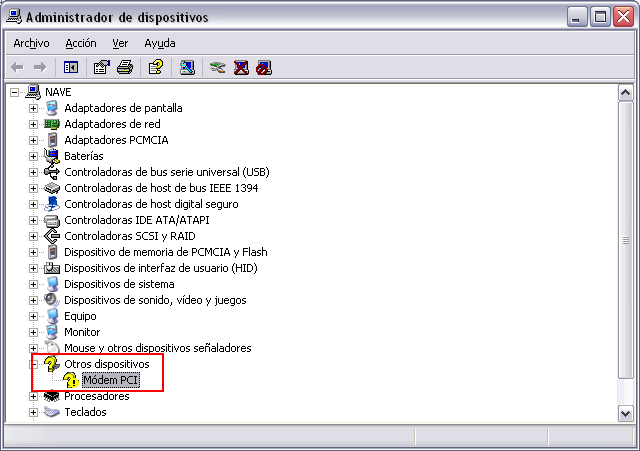Click the Adaptadores de pantalla icon
Viewport: 640px width, 451px height.
52,108
